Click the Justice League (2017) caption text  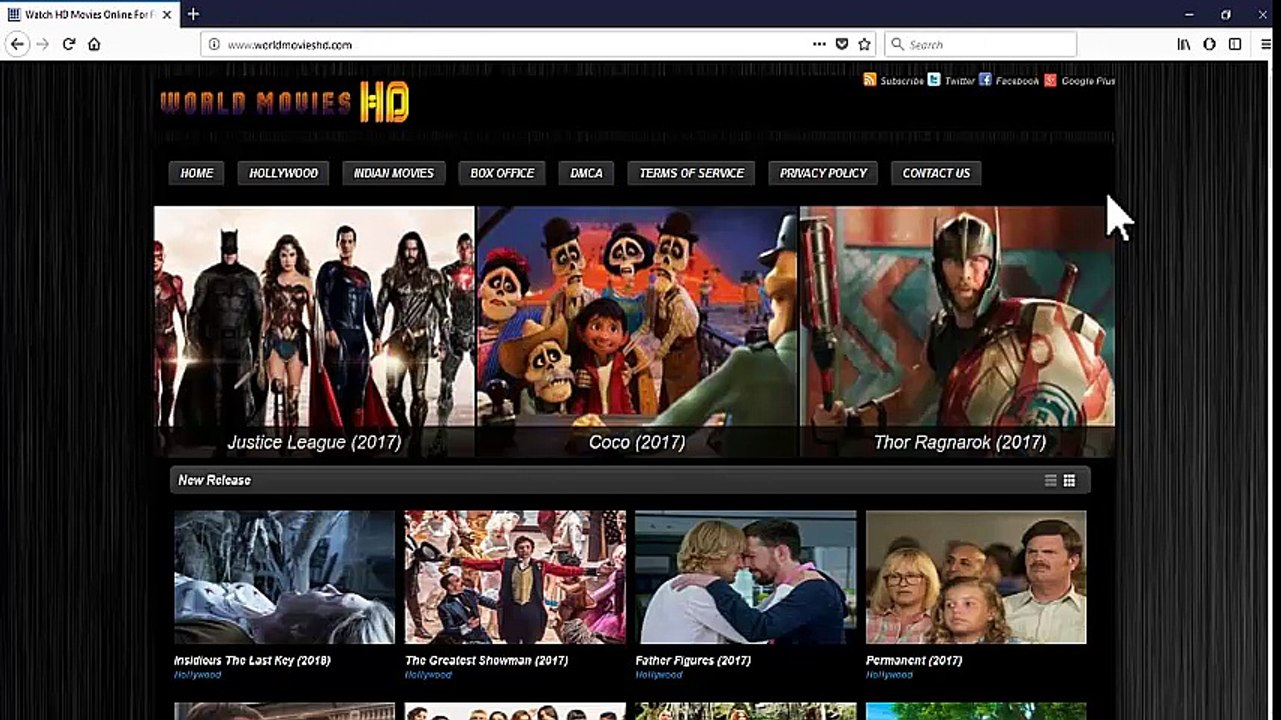click(314, 442)
